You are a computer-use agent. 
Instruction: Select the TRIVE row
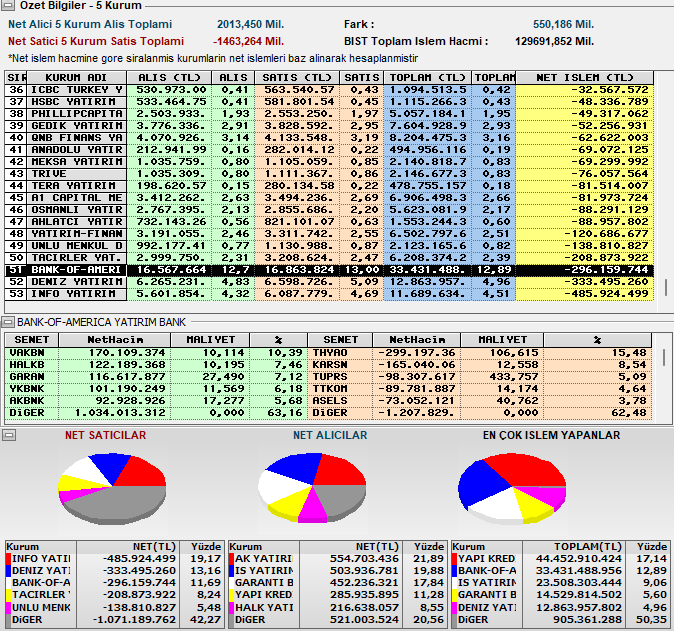click(x=329, y=174)
